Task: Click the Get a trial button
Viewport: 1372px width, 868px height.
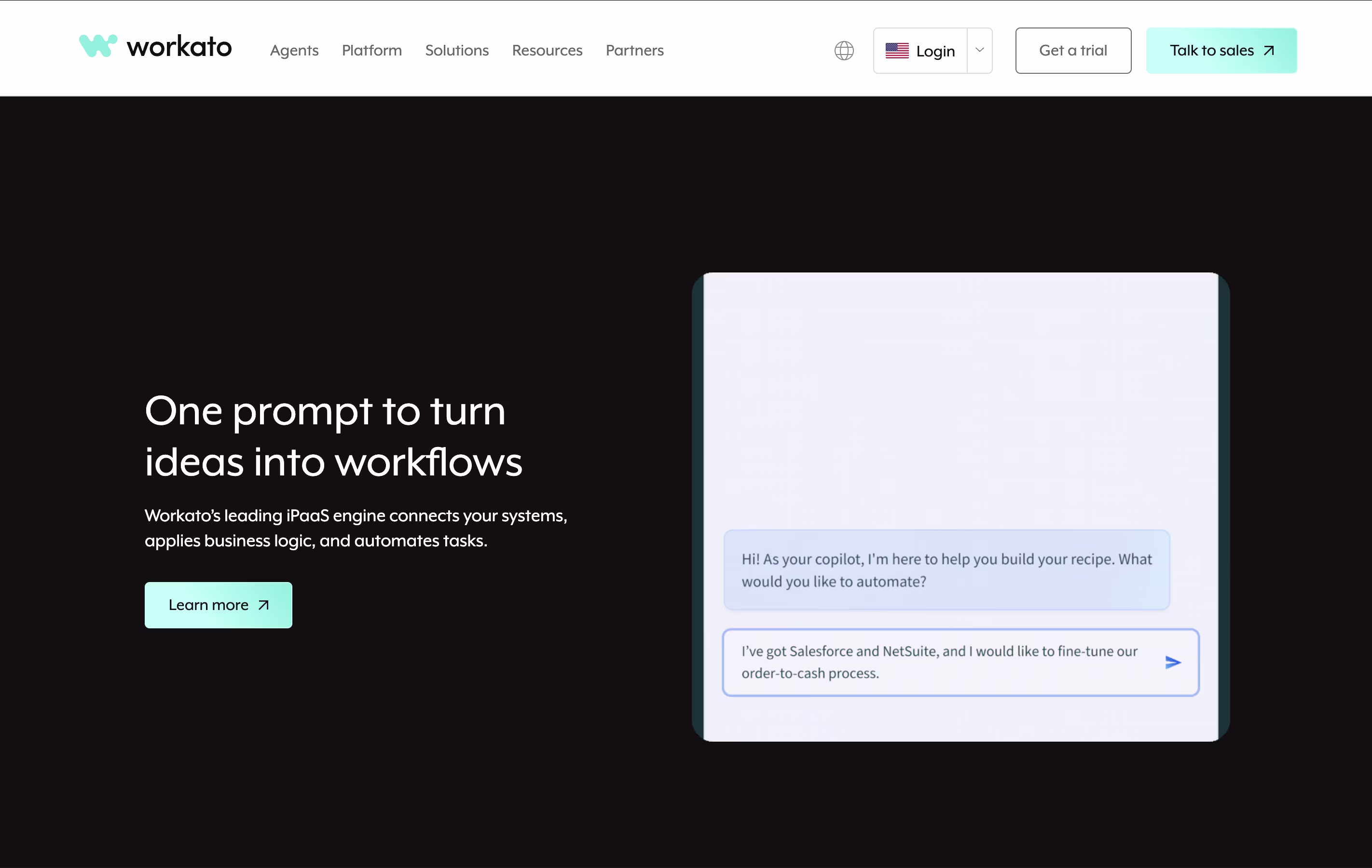Action: click(x=1073, y=51)
